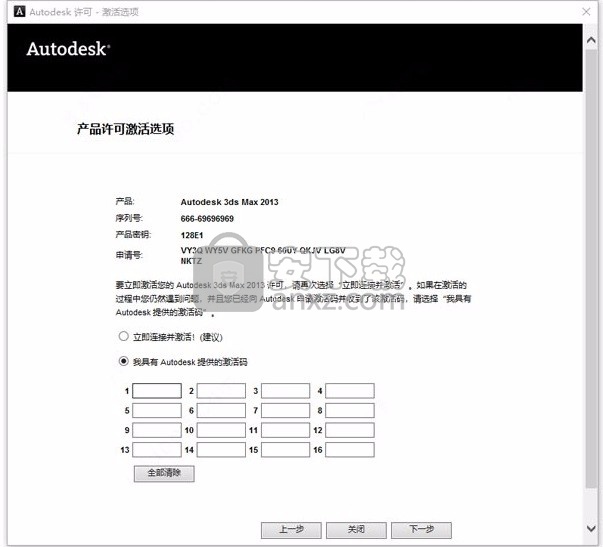Click activation code field 1
This screenshot has height=547, width=603.
tap(157, 390)
